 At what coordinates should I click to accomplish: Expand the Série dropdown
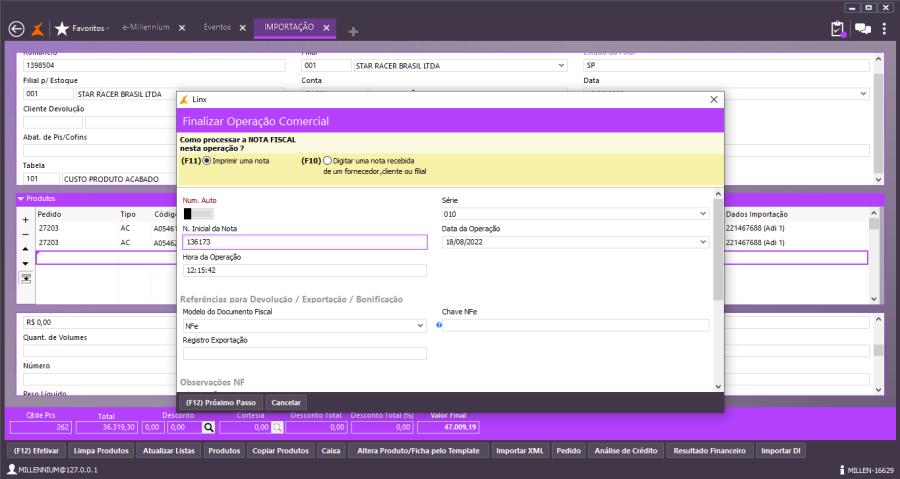click(703, 213)
